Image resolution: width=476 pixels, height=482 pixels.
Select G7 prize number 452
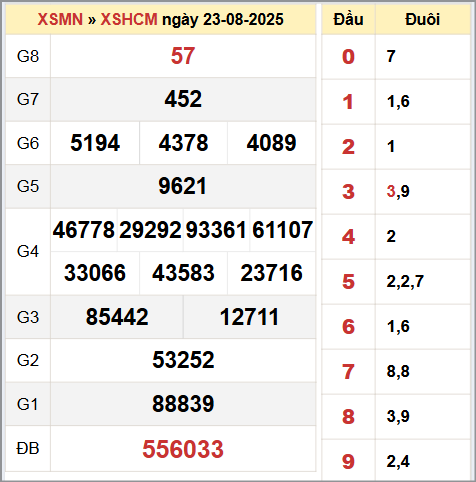(x=183, y=99)
